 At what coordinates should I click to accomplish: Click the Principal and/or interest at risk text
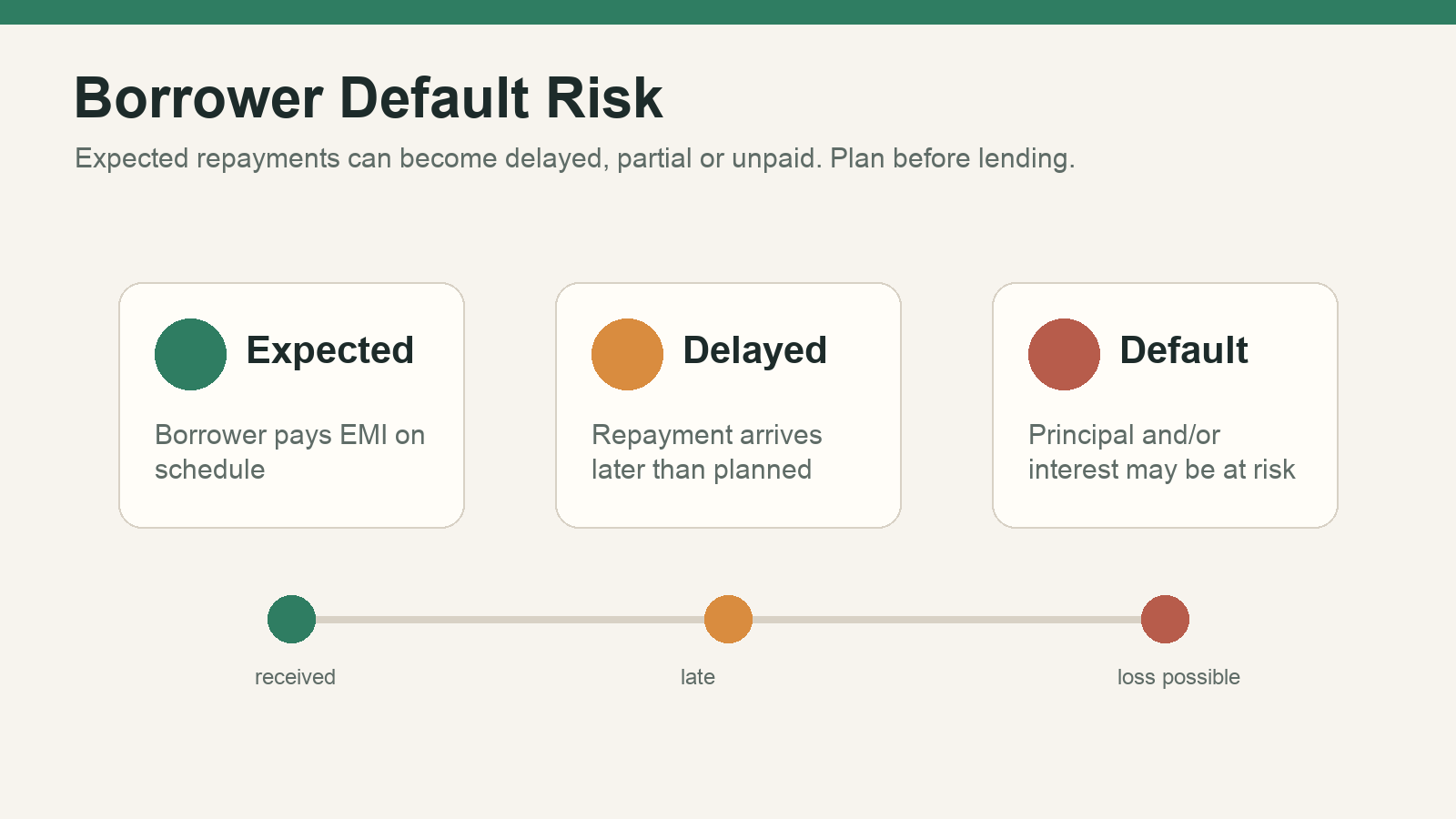1161,452
